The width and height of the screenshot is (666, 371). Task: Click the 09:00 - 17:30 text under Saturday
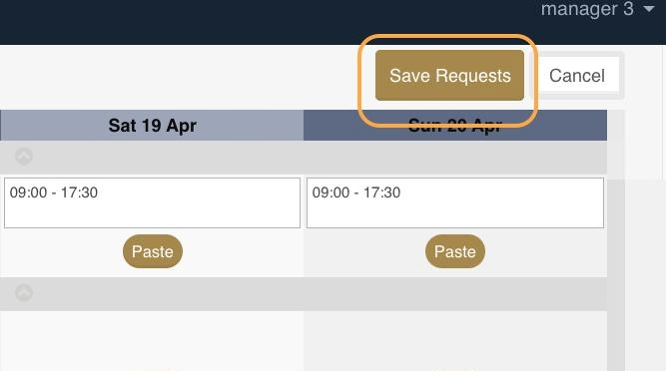tap(54, 193)
